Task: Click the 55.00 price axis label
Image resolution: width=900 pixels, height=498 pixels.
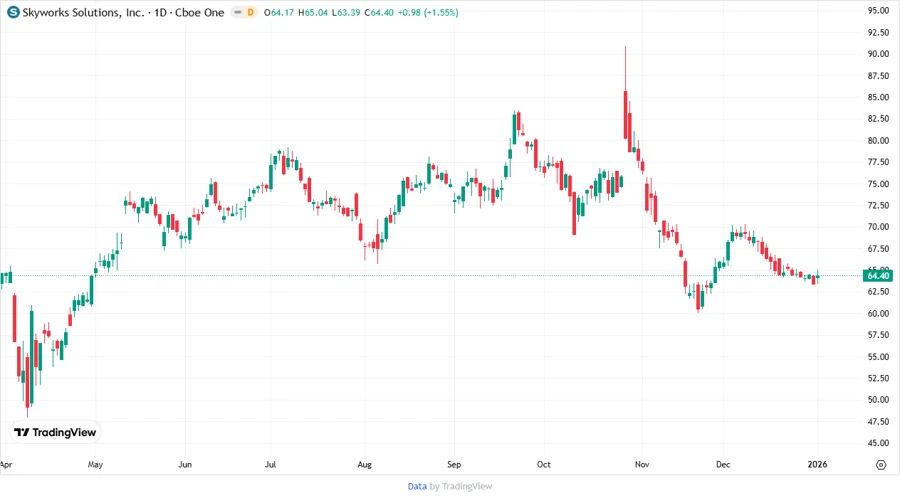Action: click(878, 357)
